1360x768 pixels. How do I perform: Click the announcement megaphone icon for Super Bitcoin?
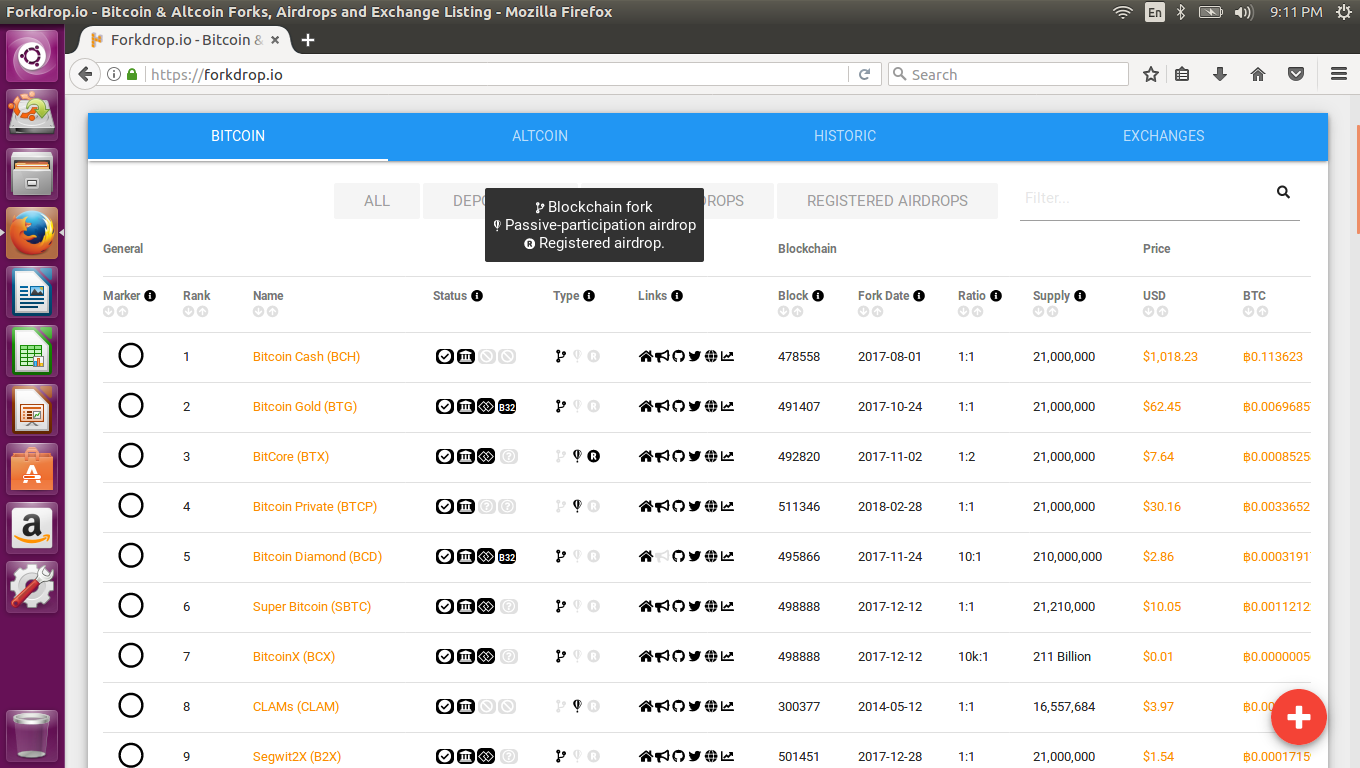click(661, 606)
